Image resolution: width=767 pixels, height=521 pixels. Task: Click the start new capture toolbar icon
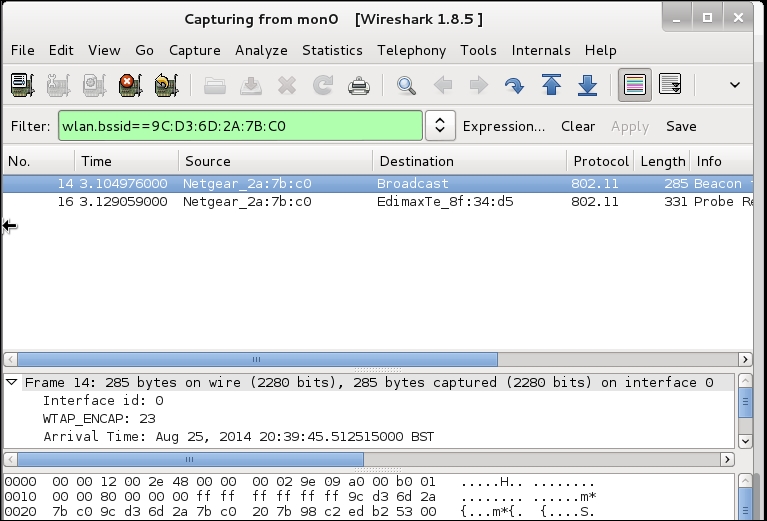(x=94, y=85)
